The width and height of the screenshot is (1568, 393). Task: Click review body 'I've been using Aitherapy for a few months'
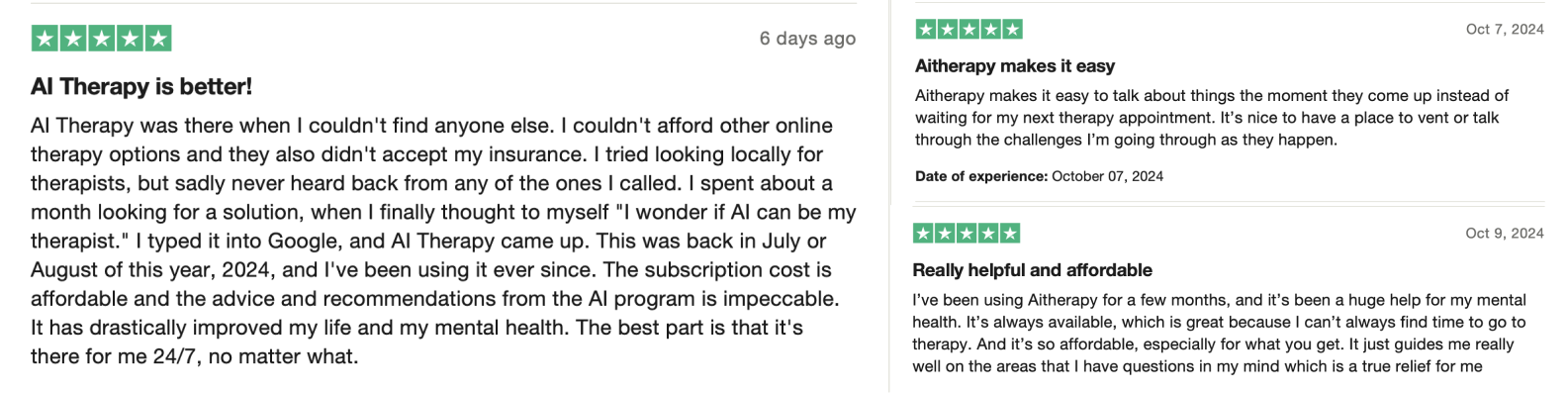(x=1219, y=334)
